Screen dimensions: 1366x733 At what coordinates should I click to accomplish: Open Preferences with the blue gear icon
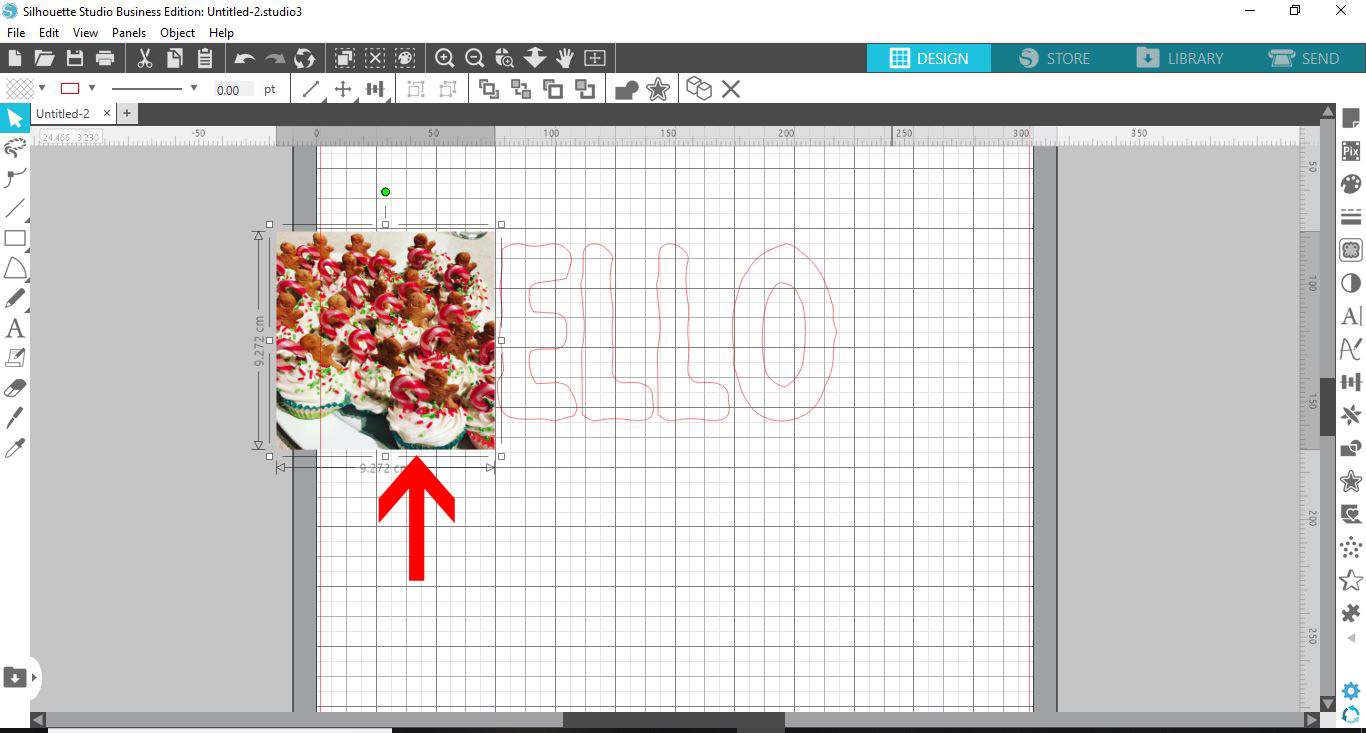pos(1351,691)
